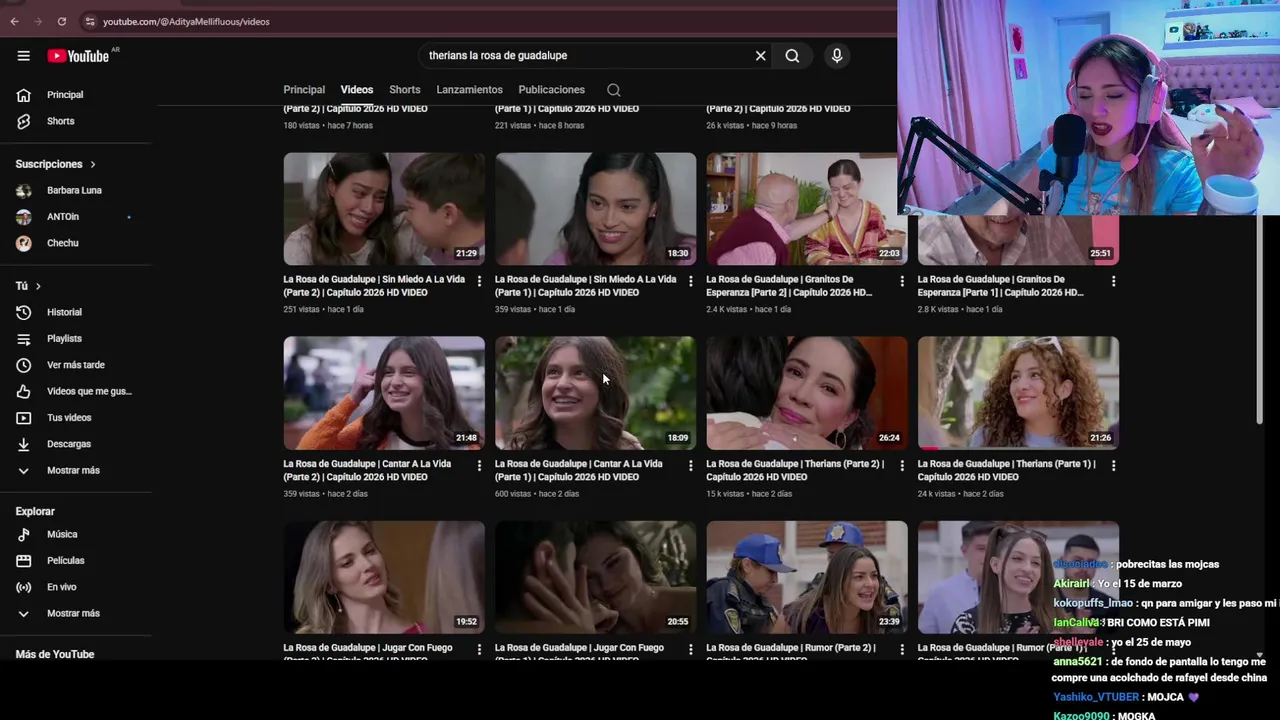Open options menu for Sin Miedo A La Vida Parte 1
The width and height of the screenshot is (1280, 720).
click(690, 281)
